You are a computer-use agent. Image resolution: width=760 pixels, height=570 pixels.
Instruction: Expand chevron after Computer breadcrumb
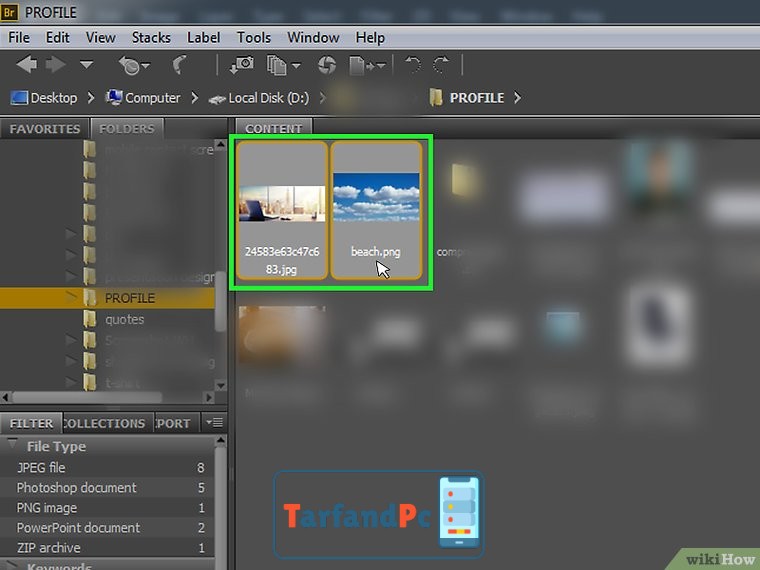(x=194, y=98)
